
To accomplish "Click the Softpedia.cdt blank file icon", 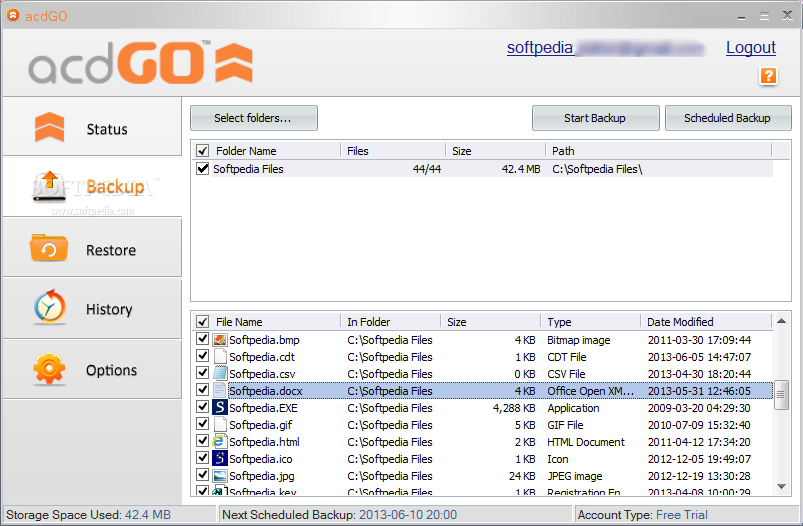I will (220, 356).
